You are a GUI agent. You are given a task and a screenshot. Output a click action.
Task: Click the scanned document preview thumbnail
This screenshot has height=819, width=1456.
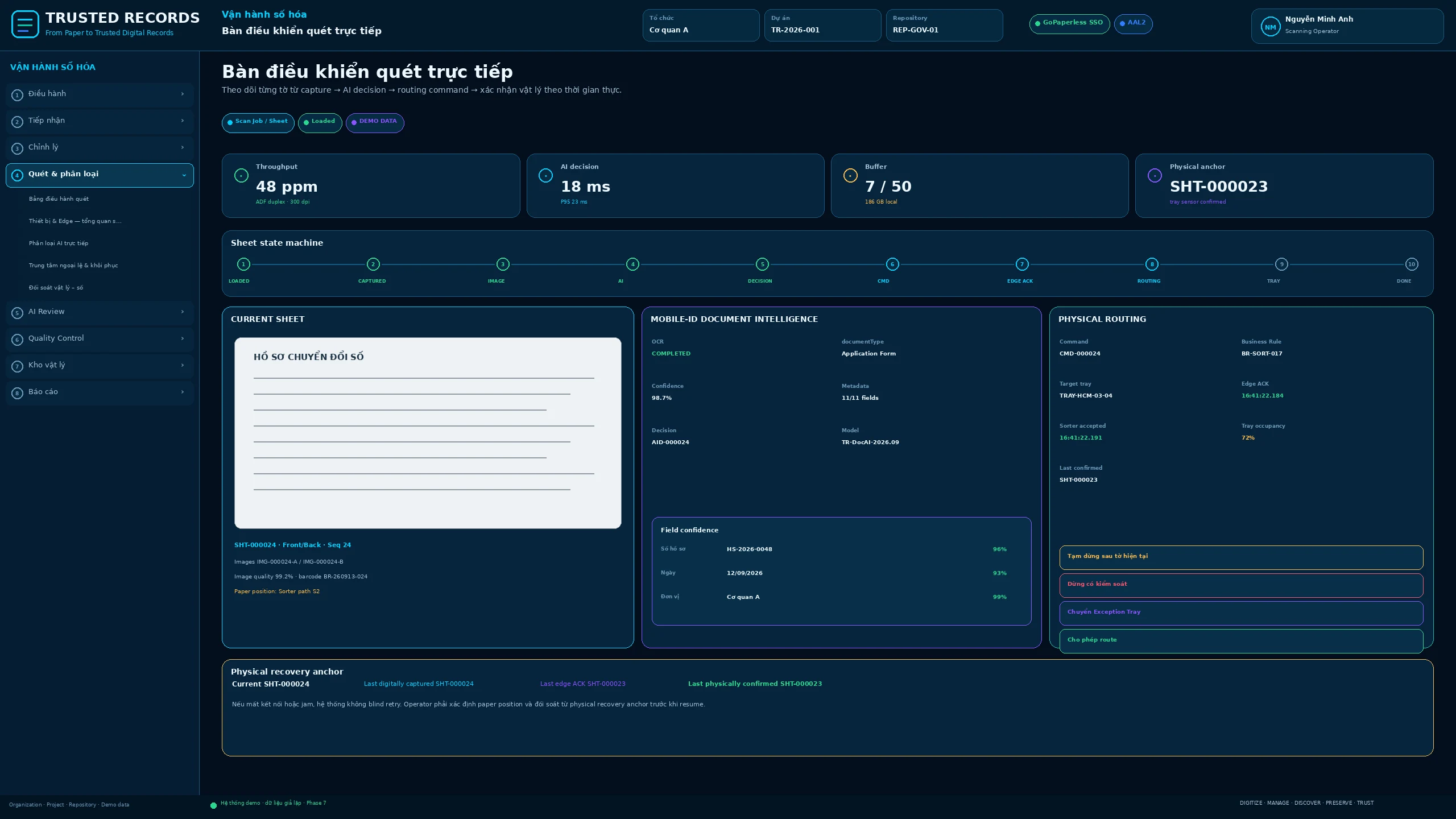pyautogui.click(x=428, y=433)
